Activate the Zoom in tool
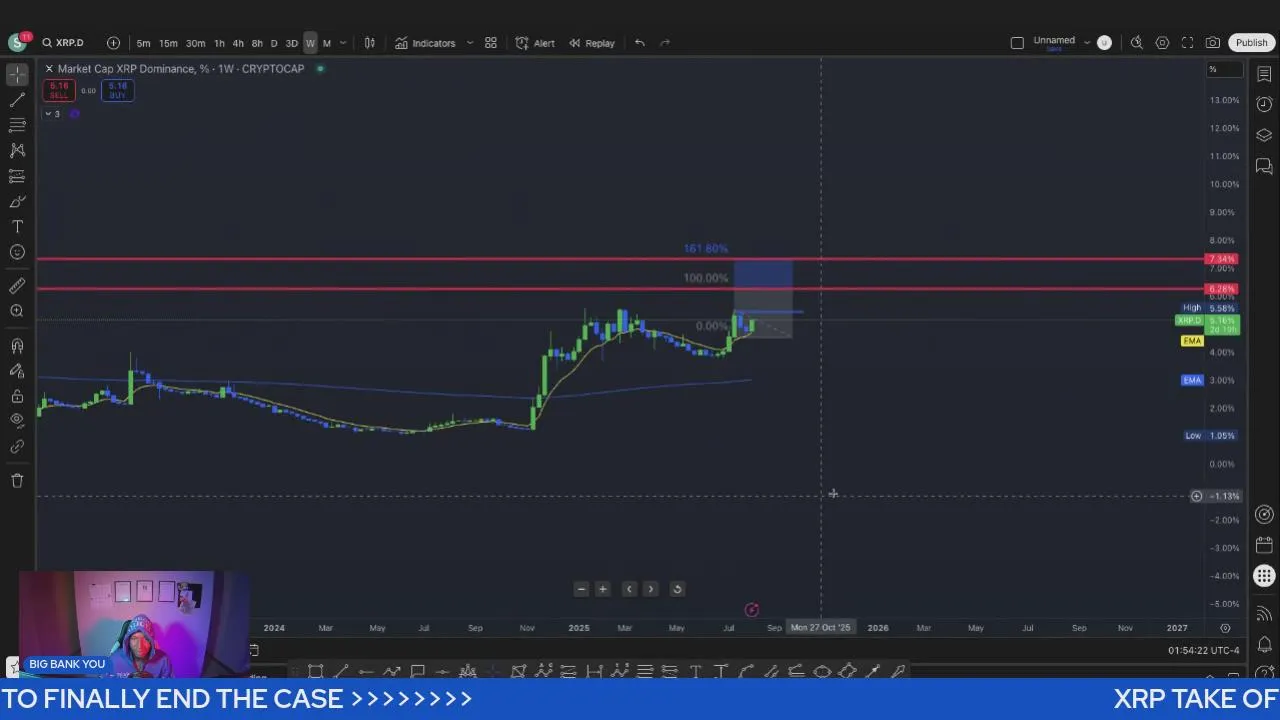This screenshot has width=1280, height=720. 17,311
